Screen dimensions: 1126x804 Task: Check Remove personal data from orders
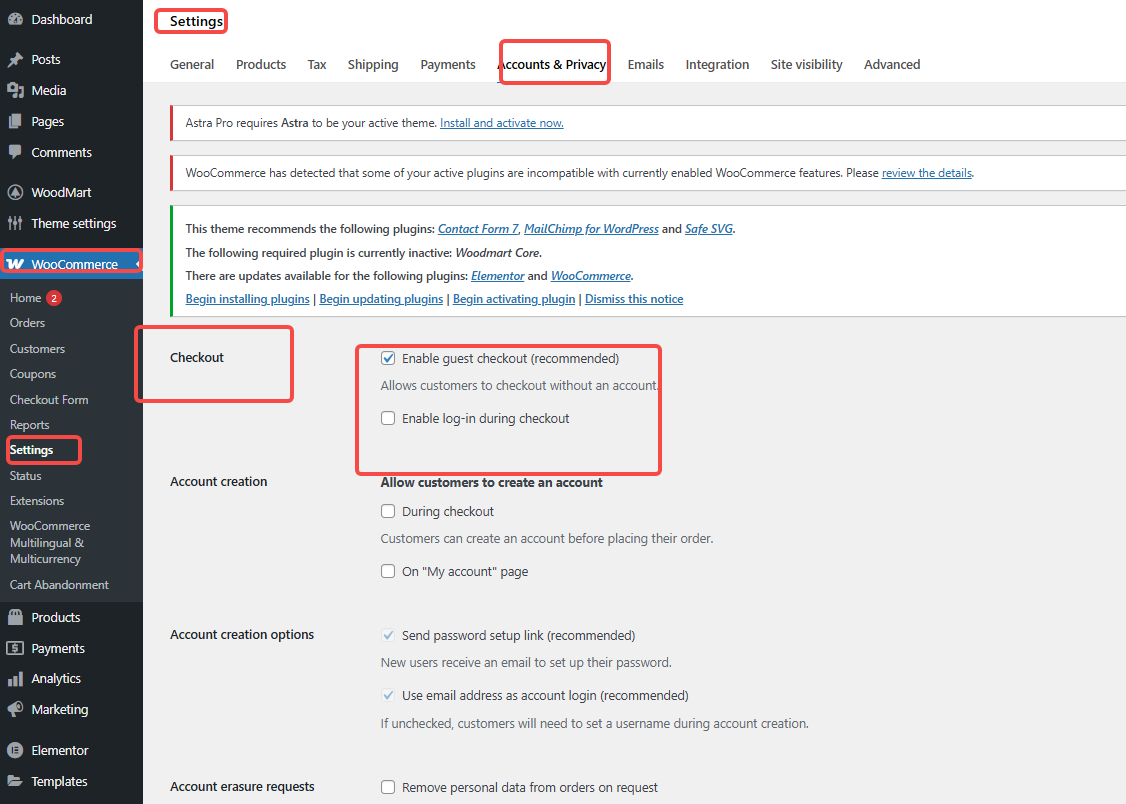pyautogui.click(x=388, y=787)
